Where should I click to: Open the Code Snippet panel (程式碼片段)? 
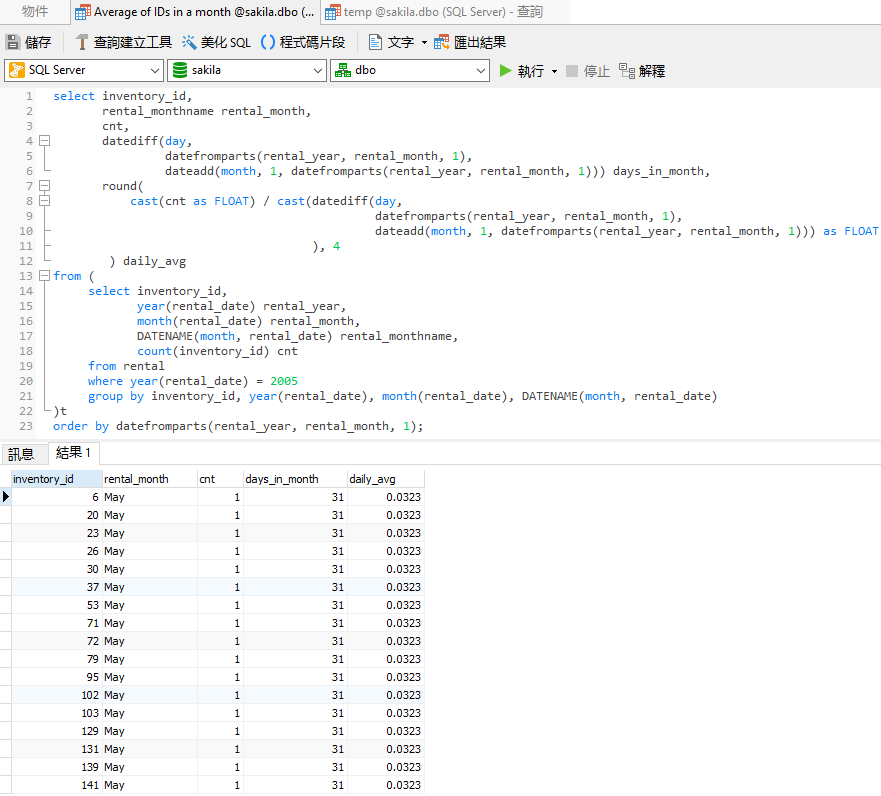coord(303,42)
